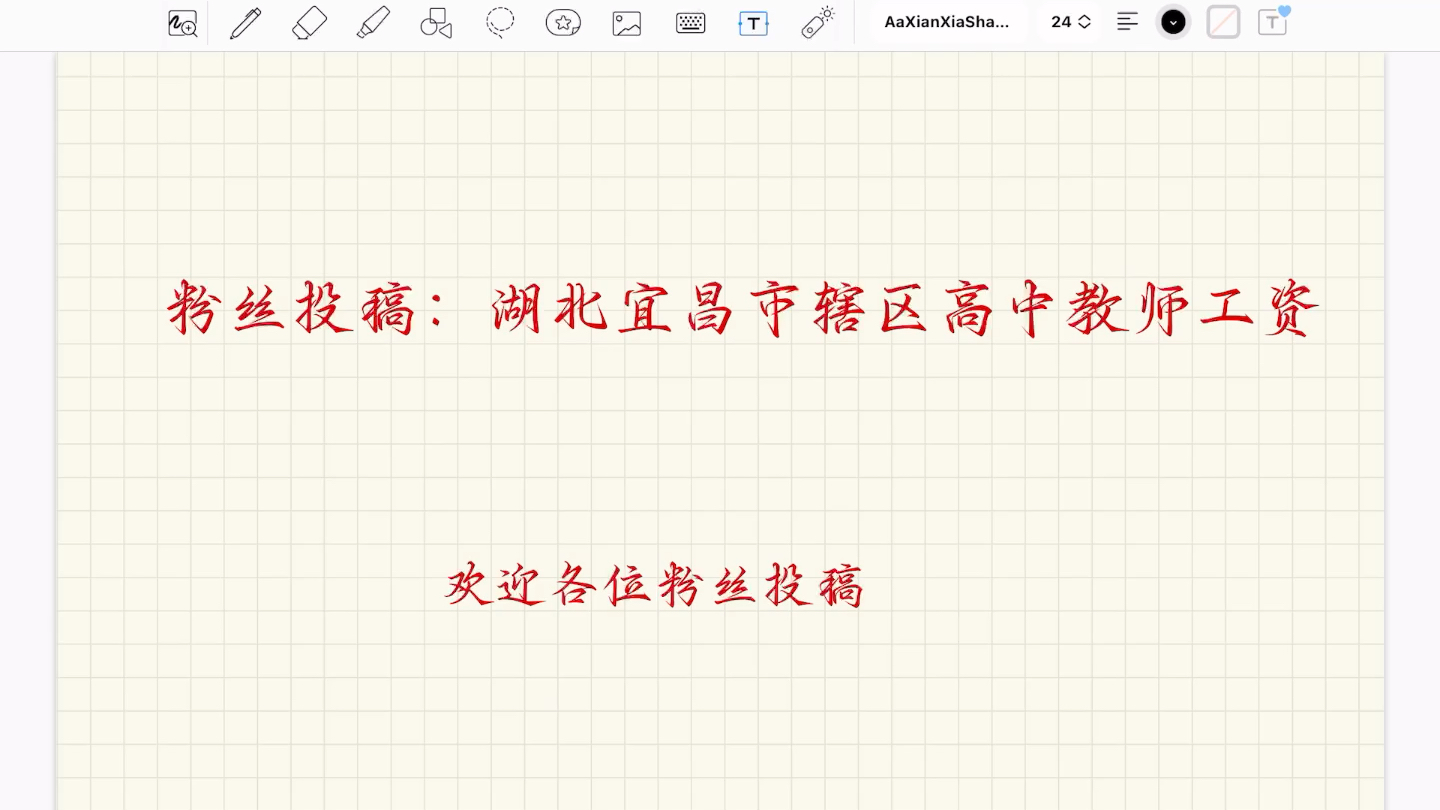Open the Elements sticker tool
The width and height of the screenshot is (1440, 810).
pyautogui.click(x=563, y=23)
